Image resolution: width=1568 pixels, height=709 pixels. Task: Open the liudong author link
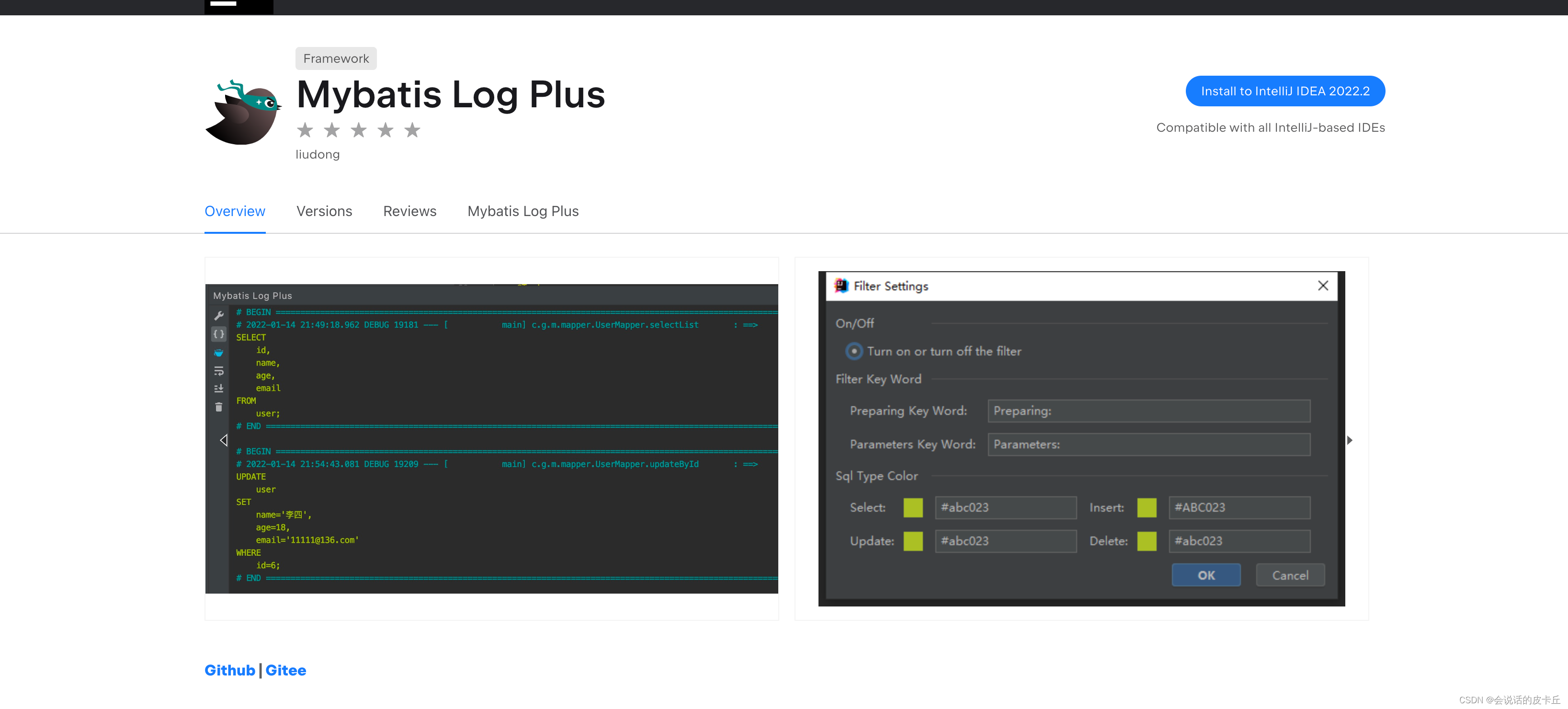pos(318,155)
